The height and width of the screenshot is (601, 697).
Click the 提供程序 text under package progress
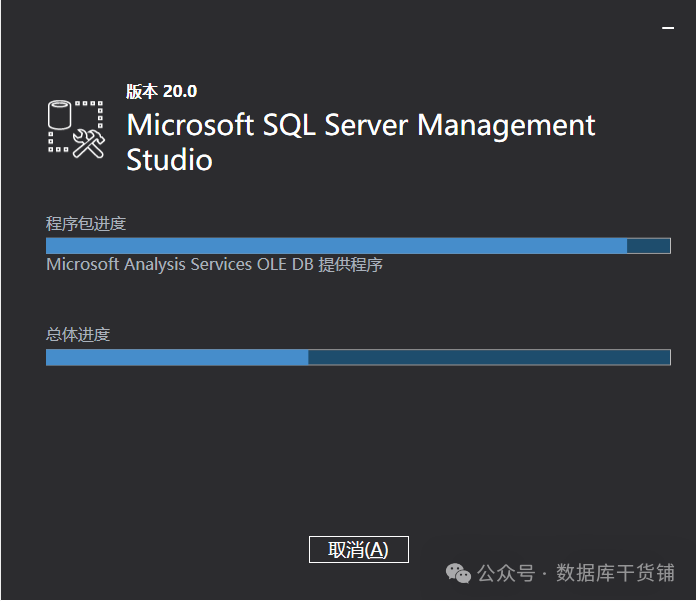(351, 265)
